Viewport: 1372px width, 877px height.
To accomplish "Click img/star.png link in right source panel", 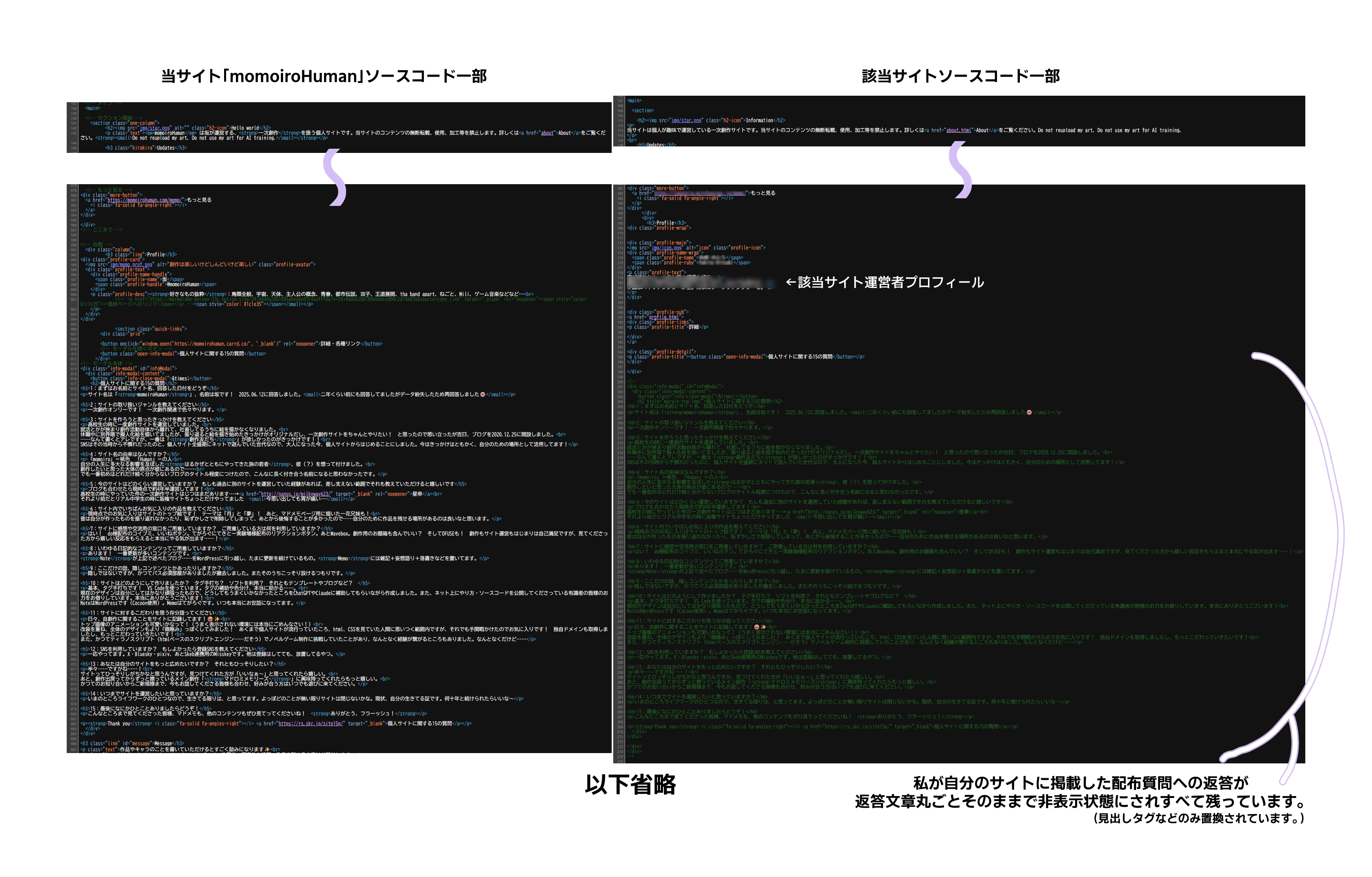I will [x=686, y=120].
